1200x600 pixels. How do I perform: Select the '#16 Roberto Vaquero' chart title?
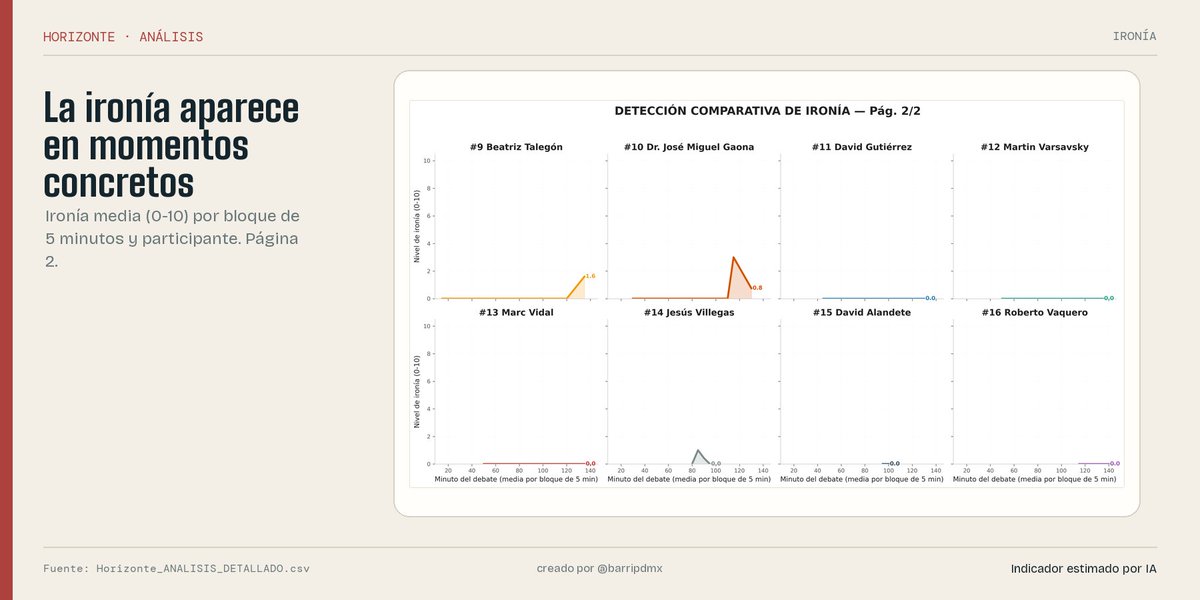[x=1035, y=313]
